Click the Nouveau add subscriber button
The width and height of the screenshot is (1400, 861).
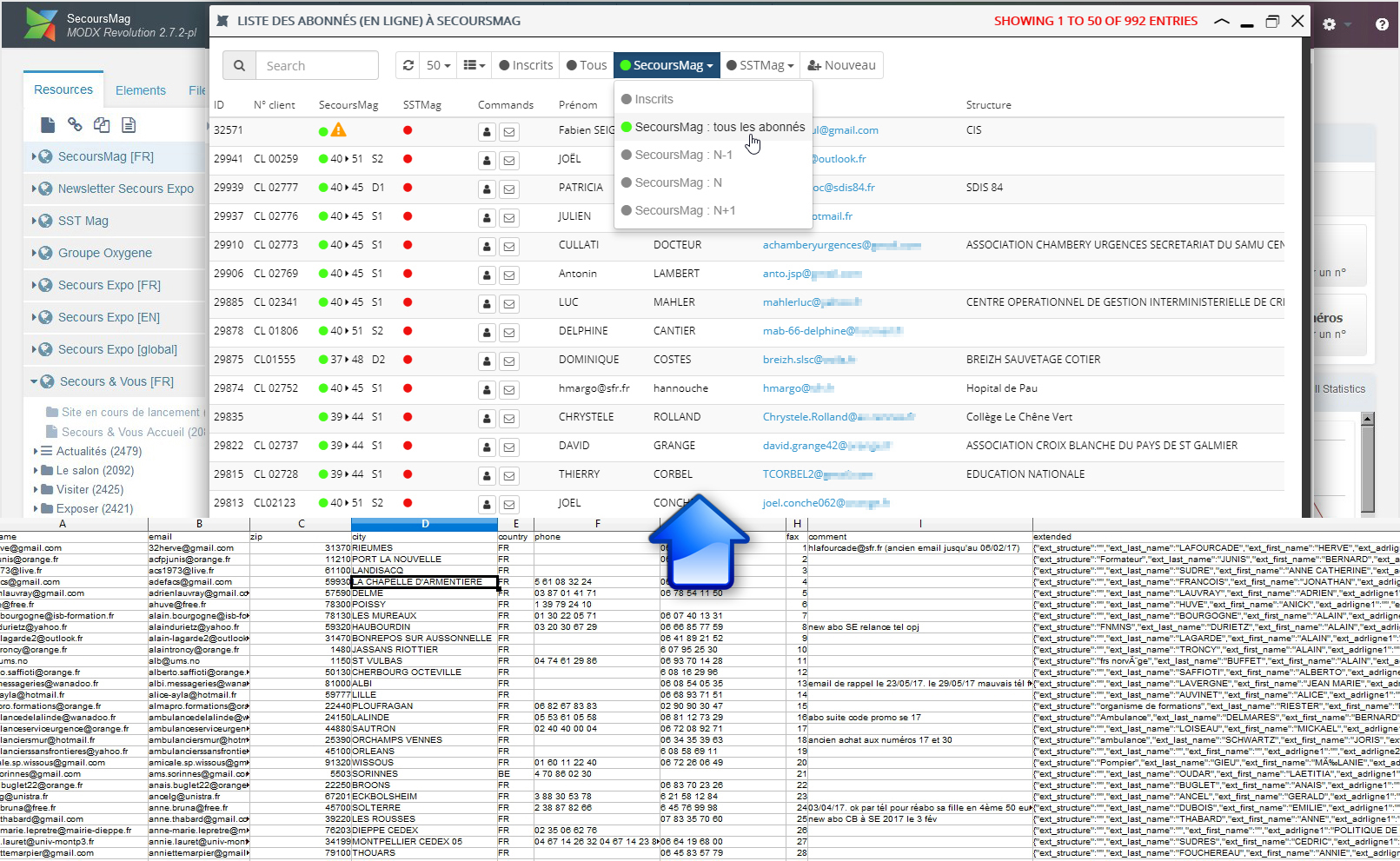tap(841, 65)
